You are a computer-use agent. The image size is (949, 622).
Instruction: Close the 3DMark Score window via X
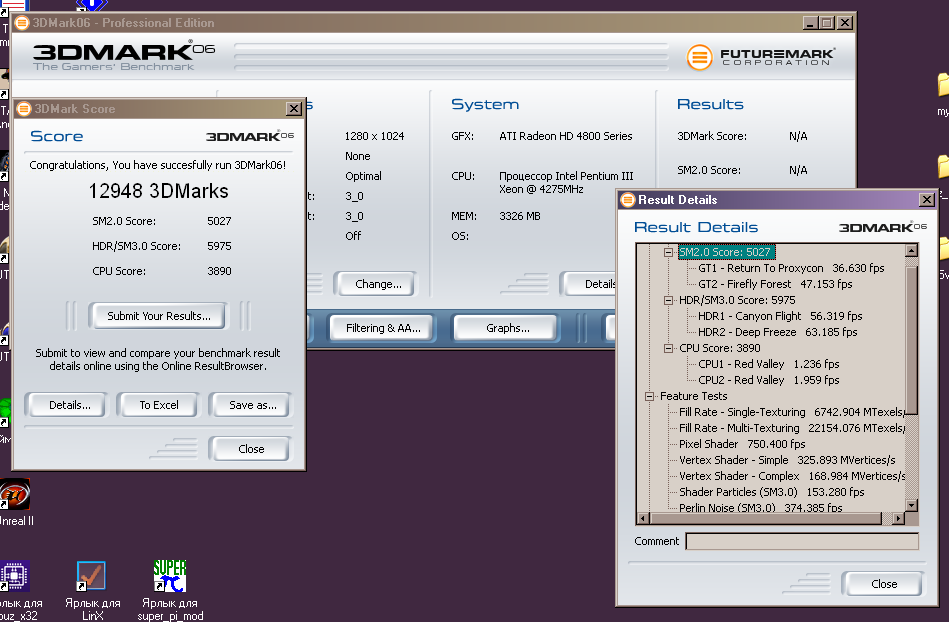click(294, 109)
